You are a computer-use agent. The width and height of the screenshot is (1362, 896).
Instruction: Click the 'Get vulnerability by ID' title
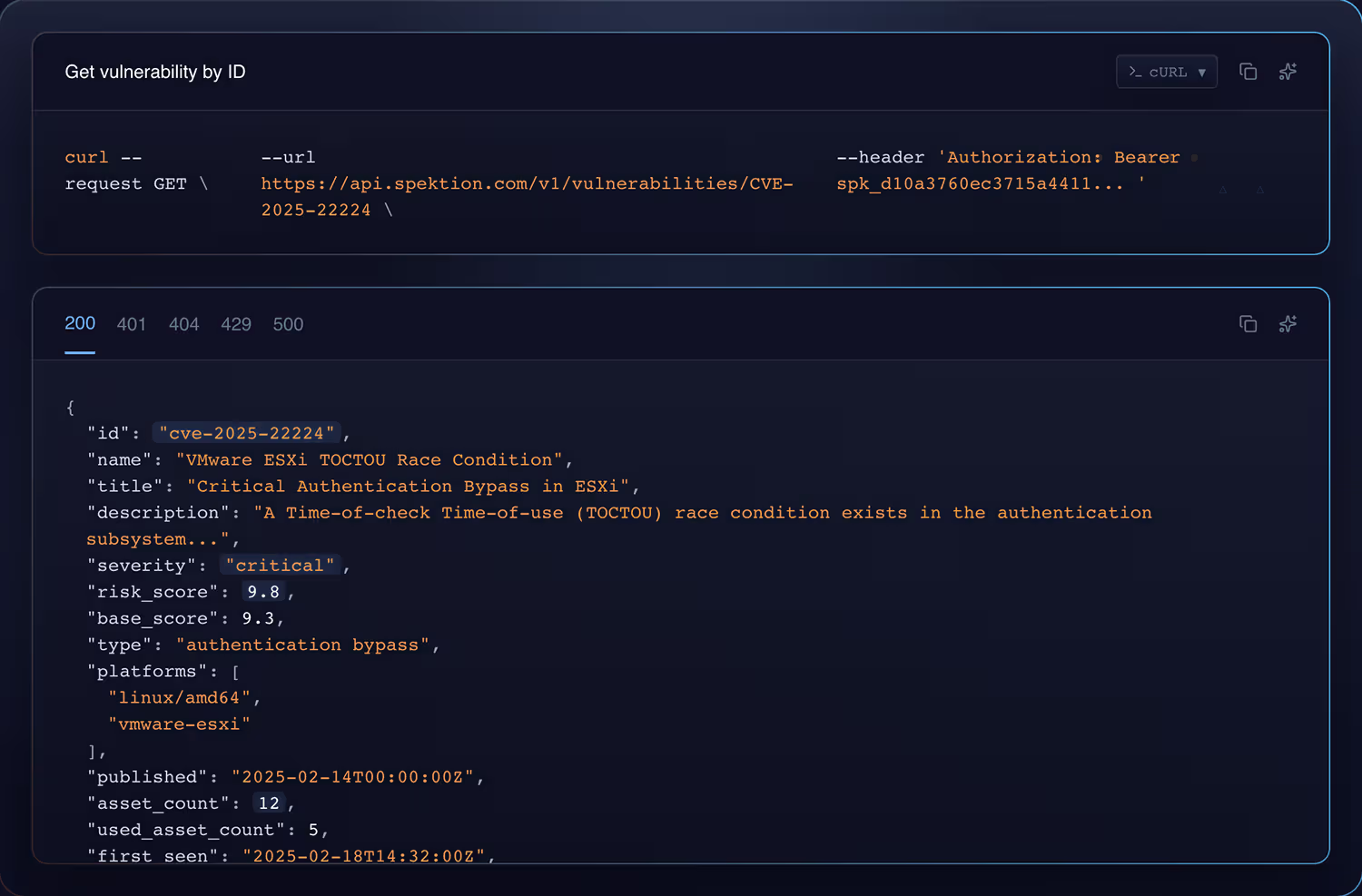pyautogui.click(x=155, y=72)
